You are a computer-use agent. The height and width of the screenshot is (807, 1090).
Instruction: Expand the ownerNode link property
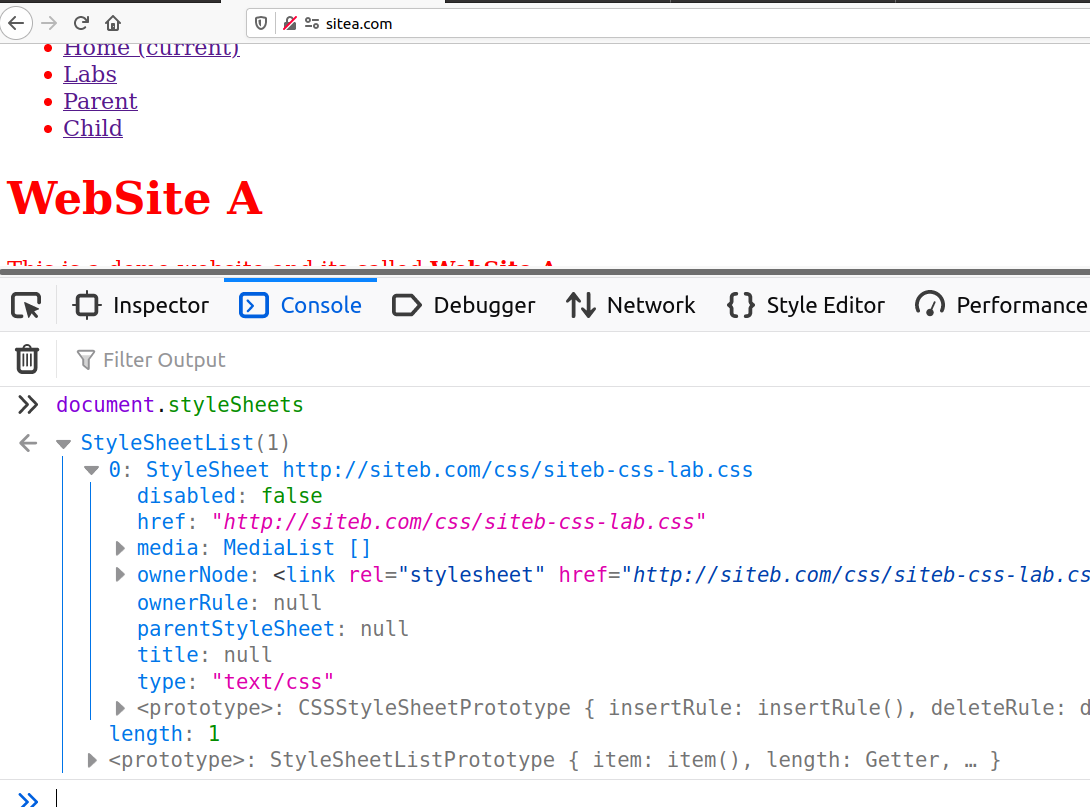[120, 575]
